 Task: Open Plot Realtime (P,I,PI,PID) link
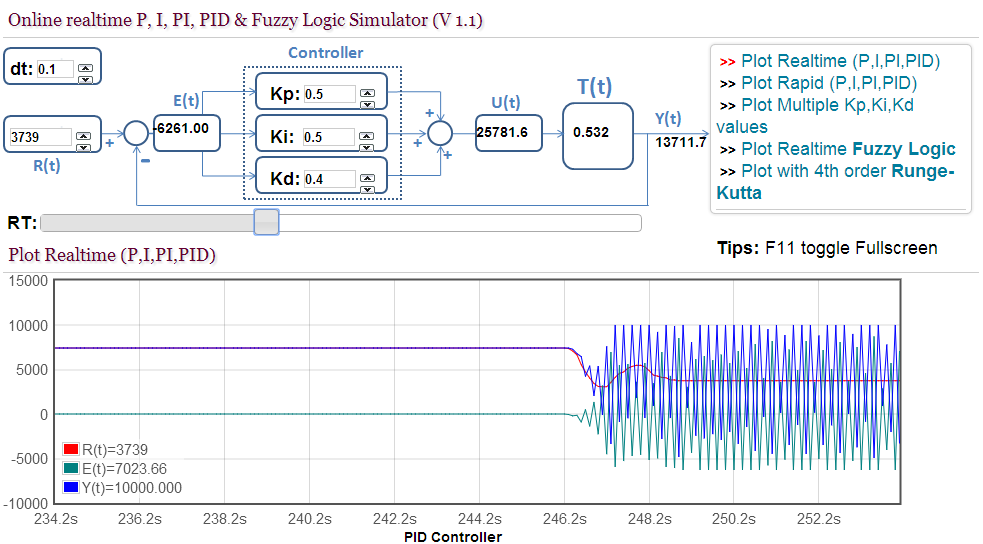pos(840,61)
